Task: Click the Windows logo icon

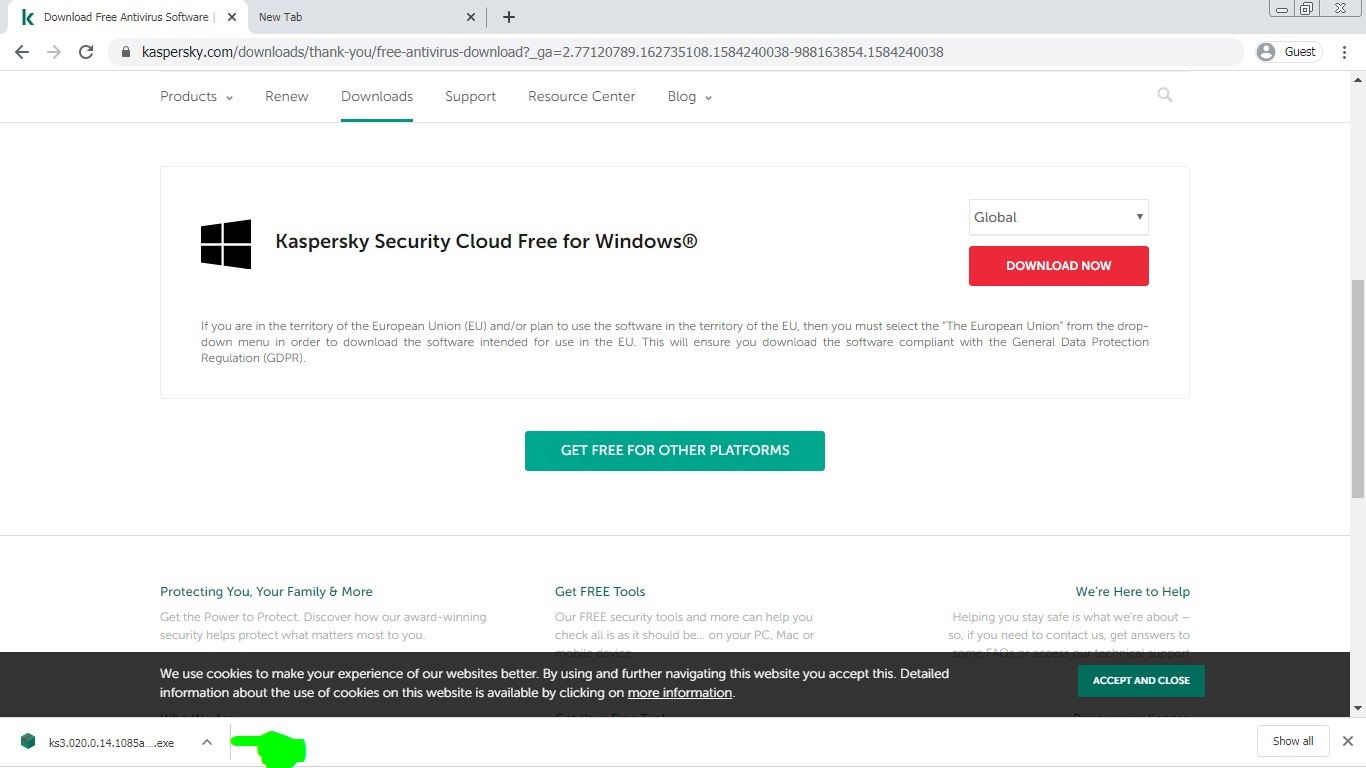Action: [x=226, y=244]
